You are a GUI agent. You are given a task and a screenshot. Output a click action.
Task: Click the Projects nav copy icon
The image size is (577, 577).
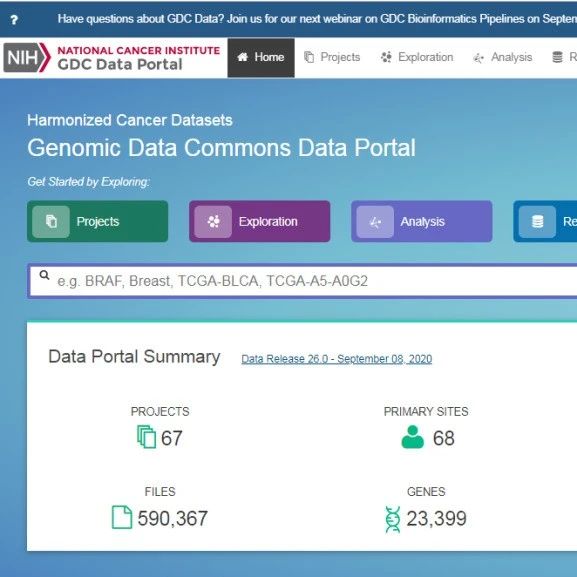tap(309, 57)
